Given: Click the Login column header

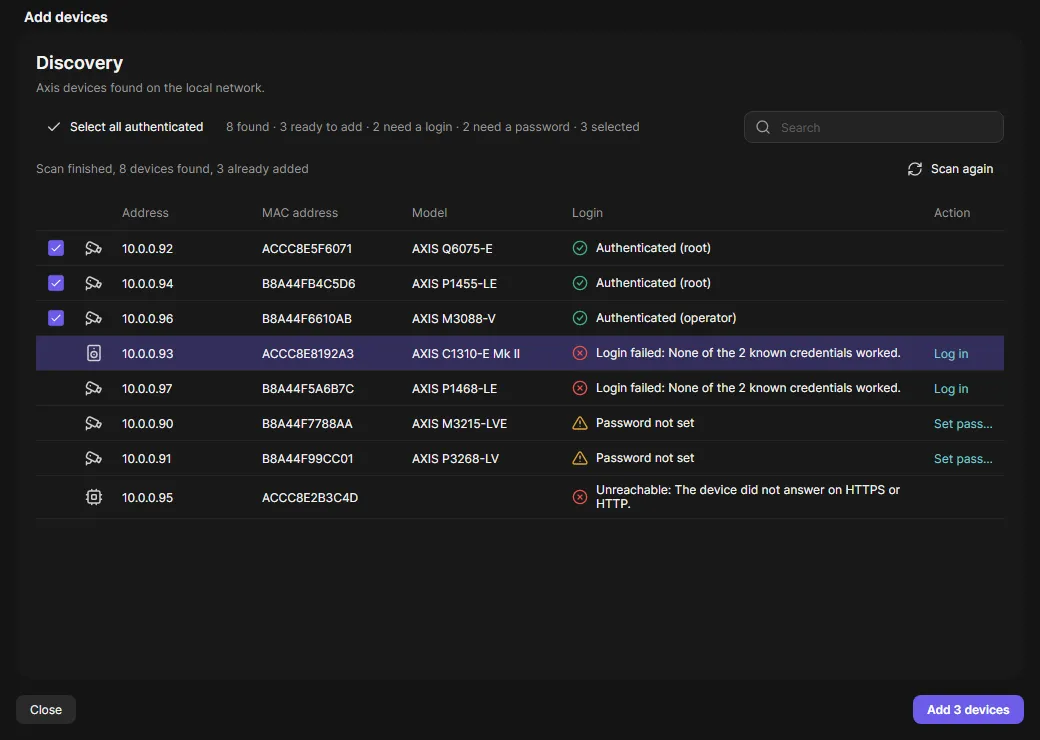Looking at the screenshot, I should pos(587,213).
